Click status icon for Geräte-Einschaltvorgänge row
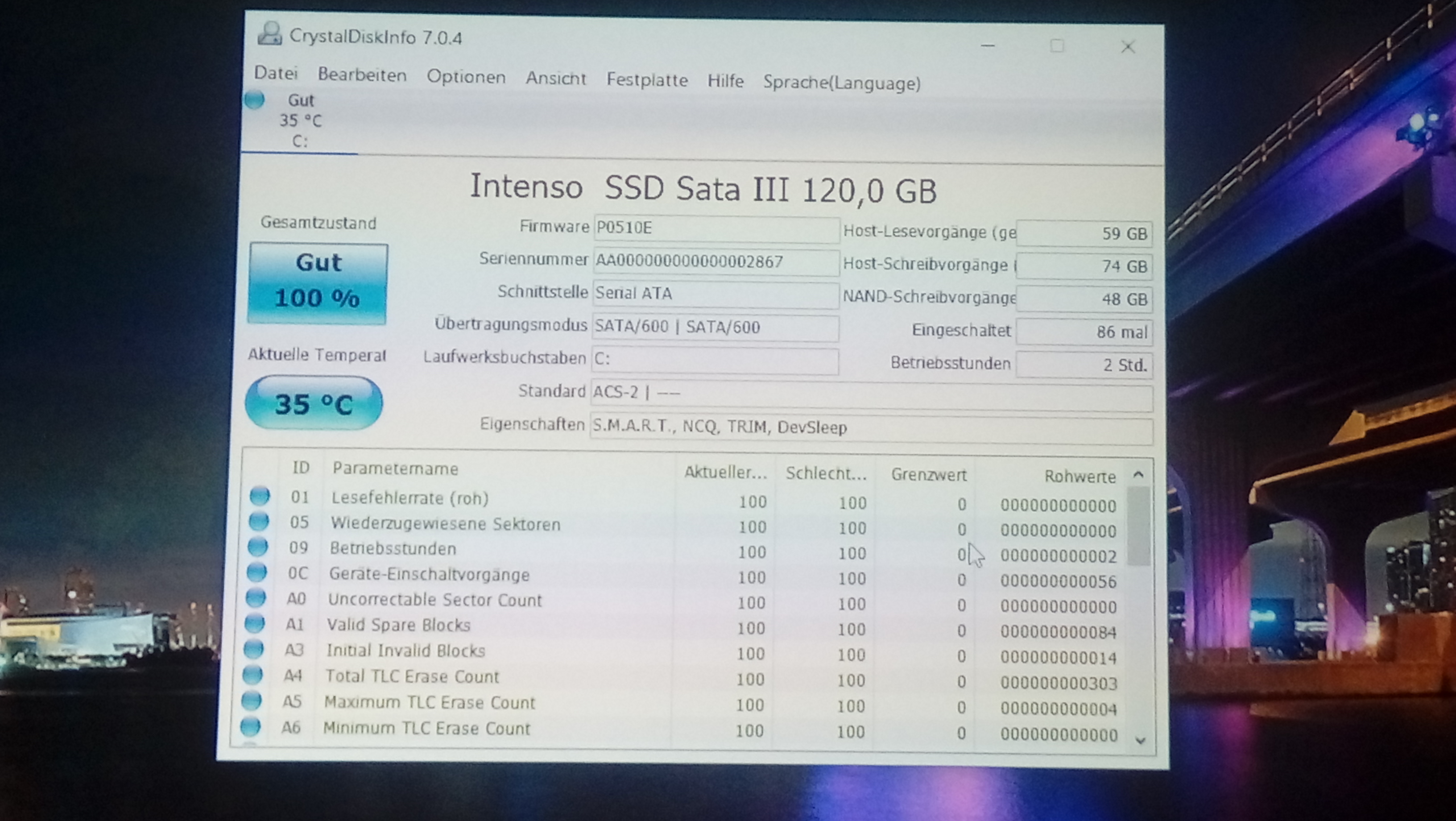 click(x=256, y=572)
